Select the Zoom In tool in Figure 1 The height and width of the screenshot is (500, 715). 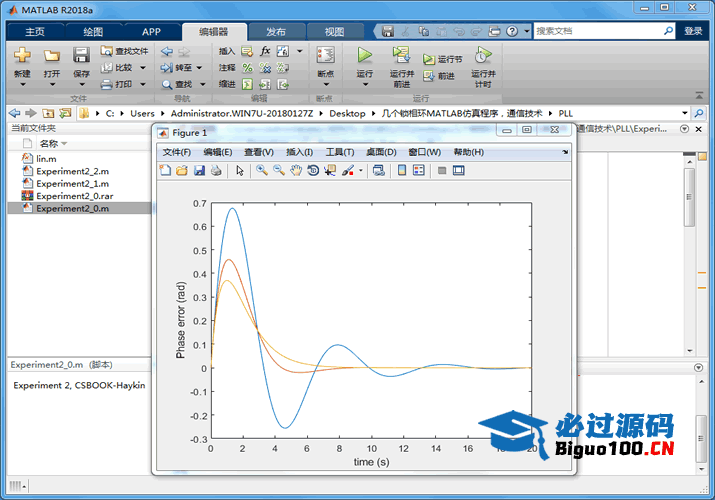pyautogui.click(x=262, y=170)
